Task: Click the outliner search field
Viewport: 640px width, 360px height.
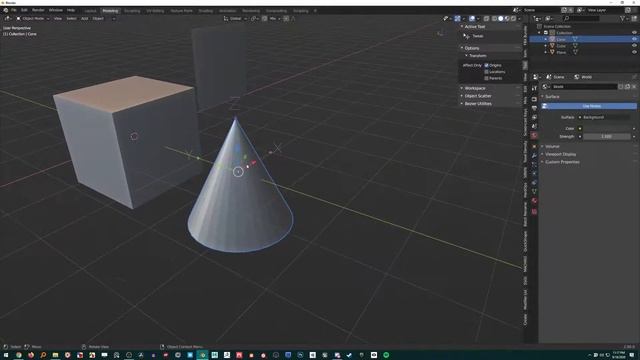Action: point(581,19)
